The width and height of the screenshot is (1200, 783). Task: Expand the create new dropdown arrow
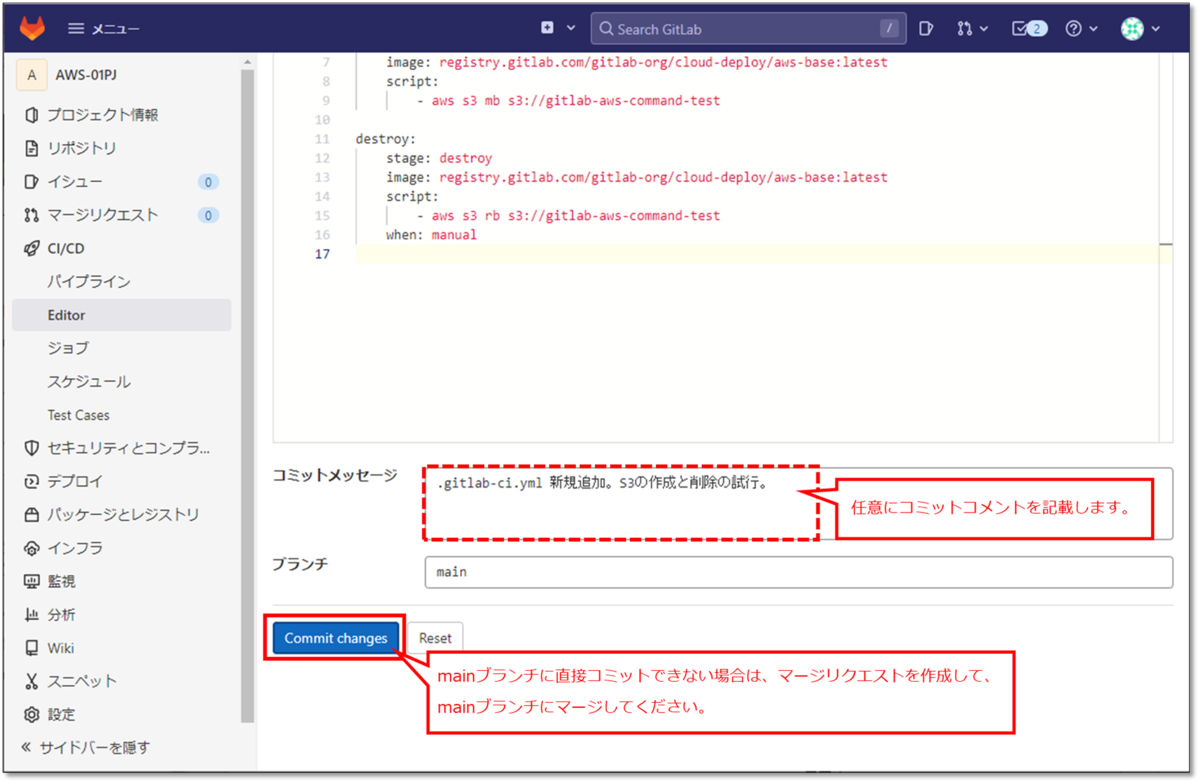(571, 28)
